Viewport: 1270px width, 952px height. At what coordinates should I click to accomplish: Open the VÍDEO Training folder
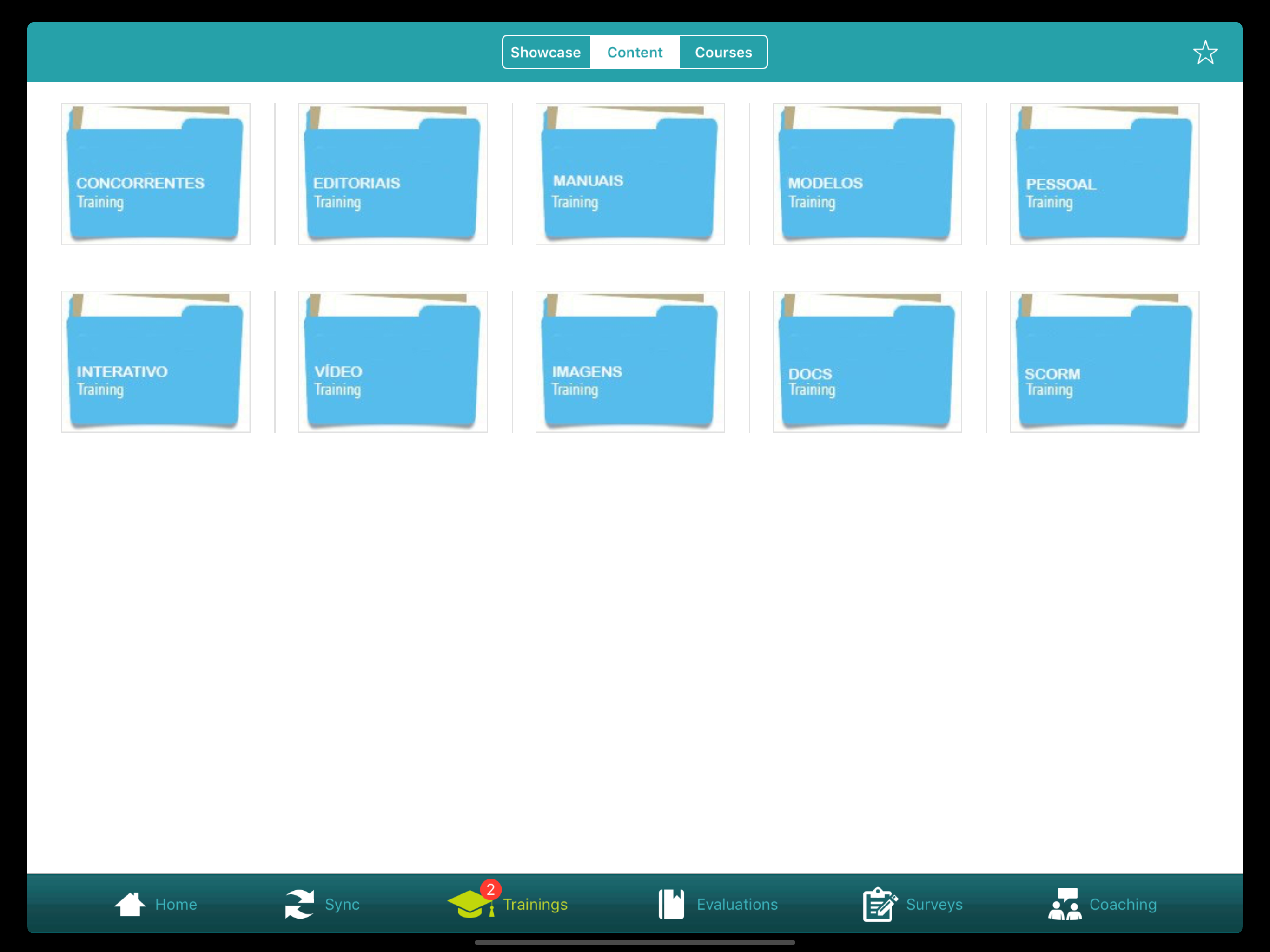[393, 362]
